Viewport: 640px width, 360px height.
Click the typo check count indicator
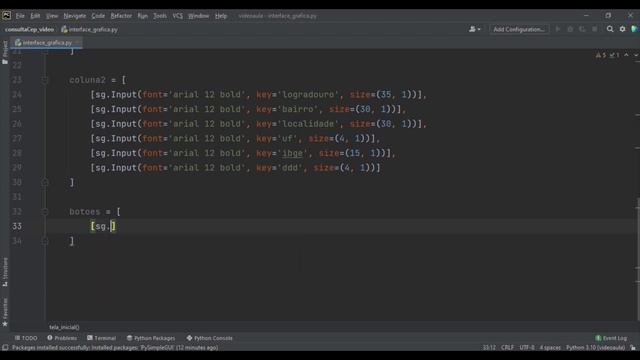(x=614, y=55)
